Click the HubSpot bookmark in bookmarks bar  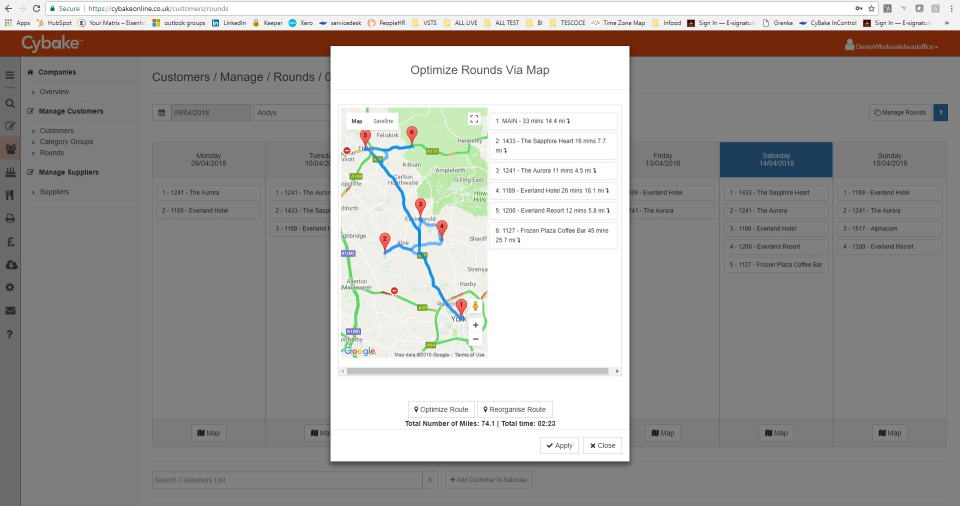[54, 23]
